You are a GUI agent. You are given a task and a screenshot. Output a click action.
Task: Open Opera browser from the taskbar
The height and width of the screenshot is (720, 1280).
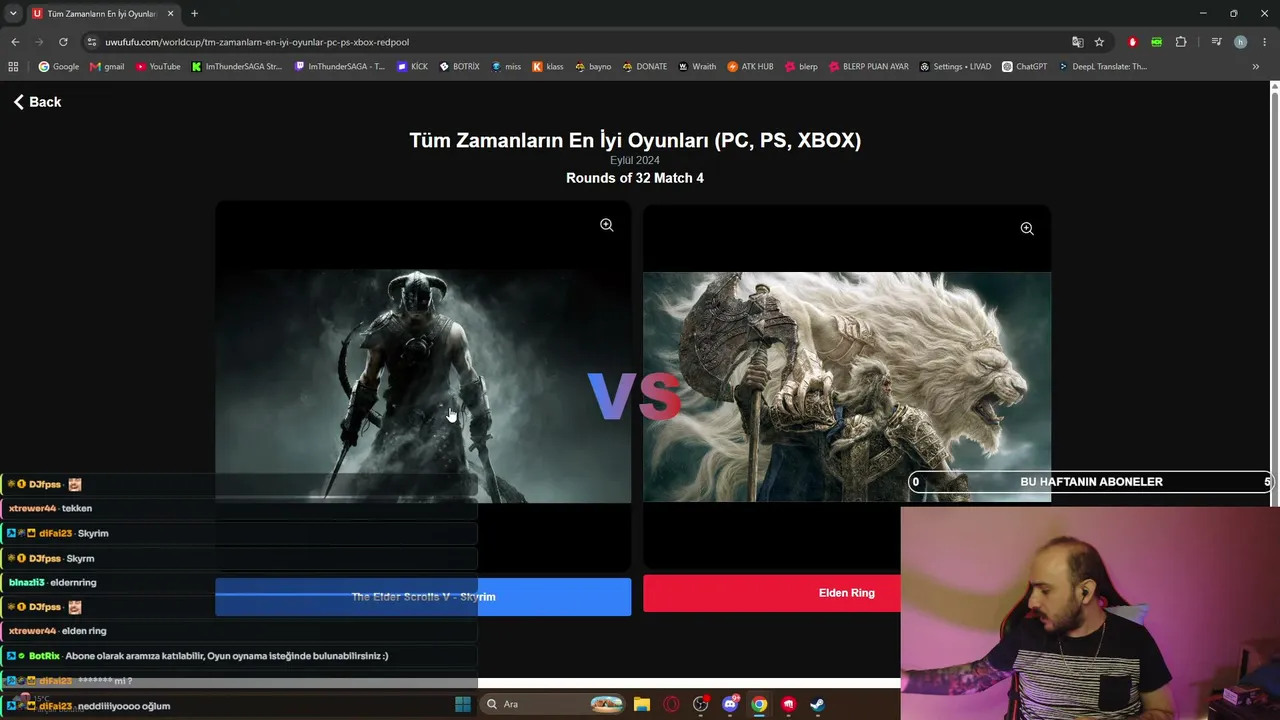point(671,704)
